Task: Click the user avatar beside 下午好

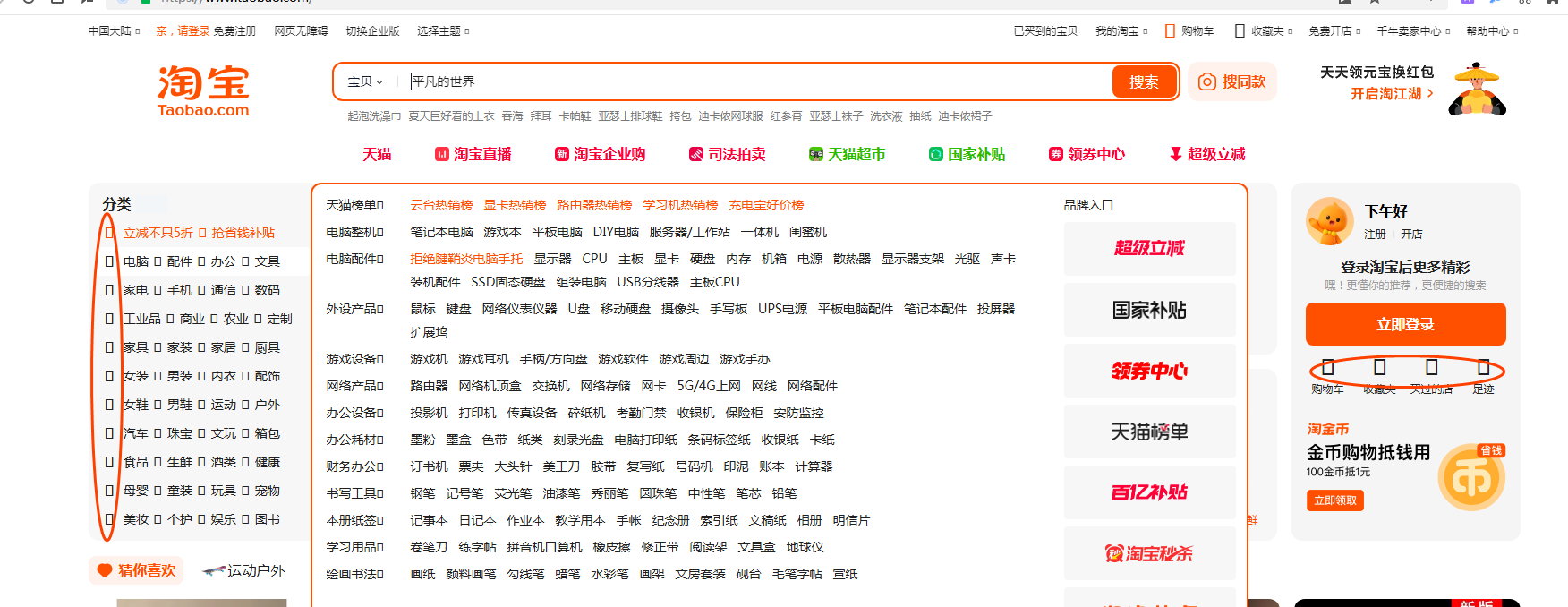Action: (x=1330, y=220)
